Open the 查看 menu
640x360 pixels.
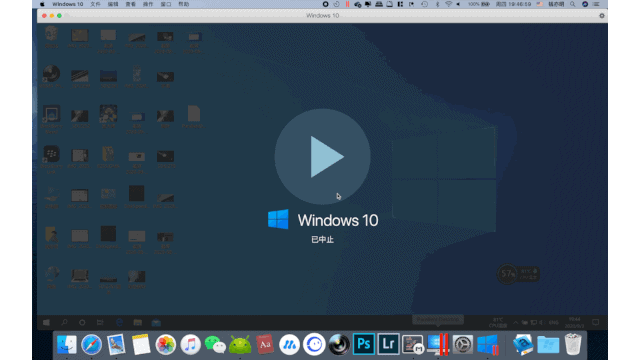(x=130, y=4)
